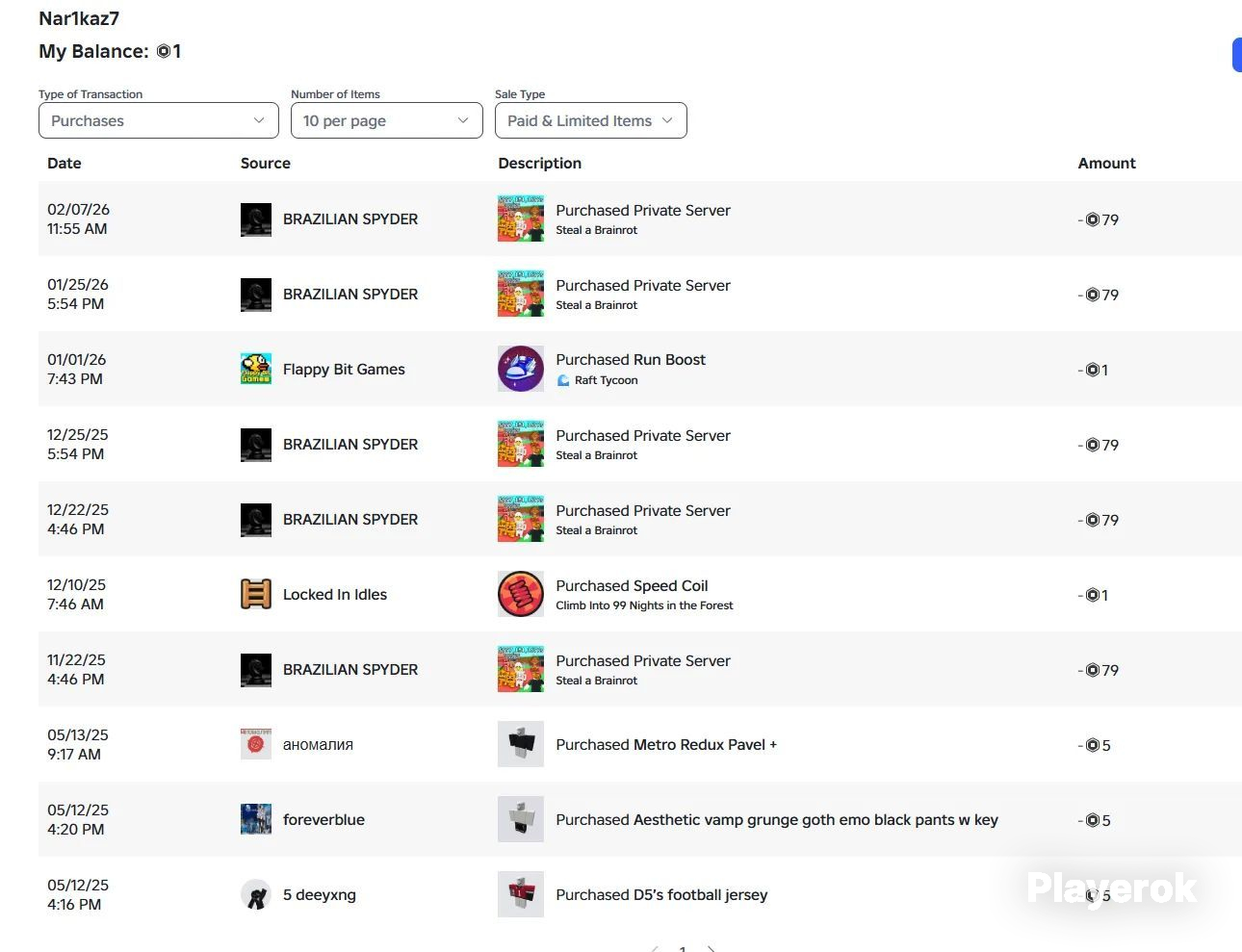Click BRAZILIAN SPYDER avatar in the 12/25/25 row

pos(256,445)
